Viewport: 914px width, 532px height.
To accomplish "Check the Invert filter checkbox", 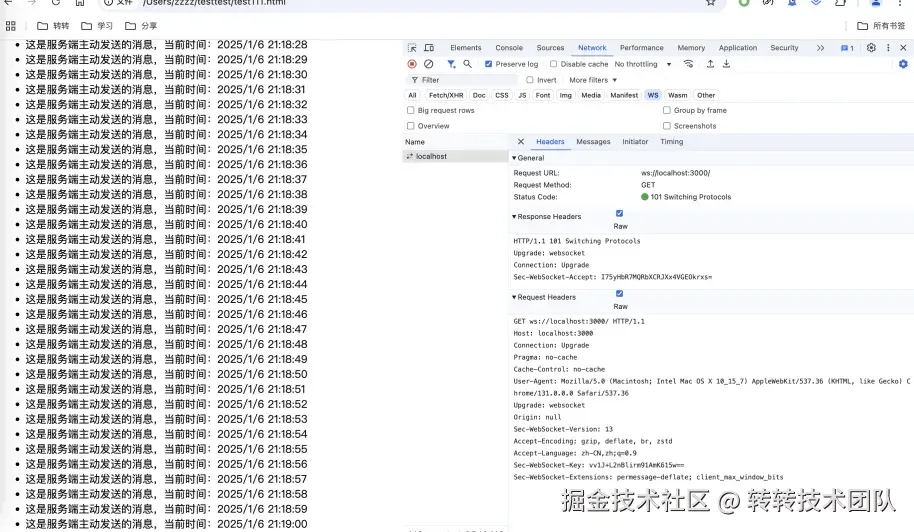I will [529, 80].
